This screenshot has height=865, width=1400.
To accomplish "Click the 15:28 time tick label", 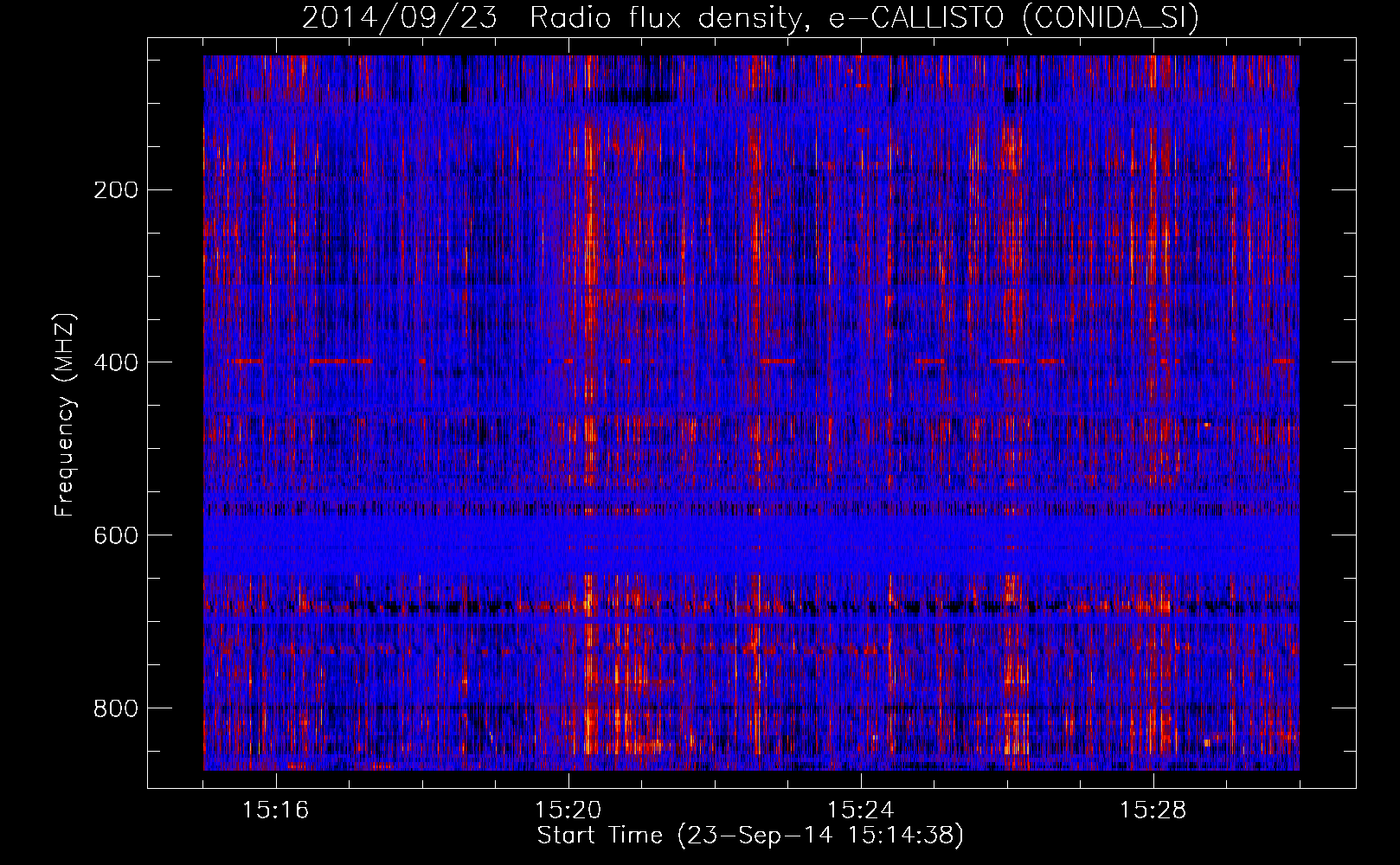I will click(1153, 811).
